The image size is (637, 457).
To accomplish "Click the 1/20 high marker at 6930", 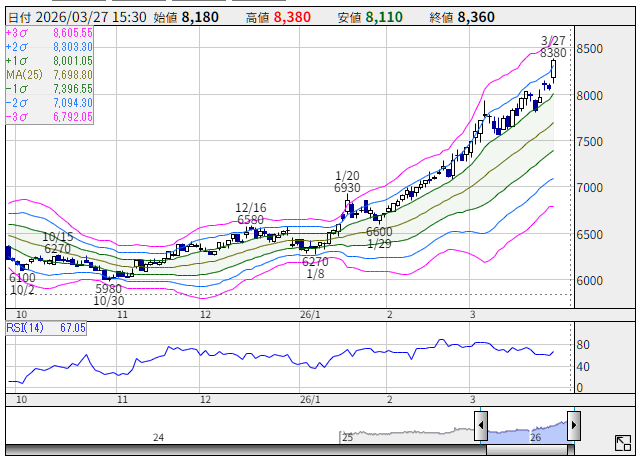I will pyautogui.click(x=347, y=188).
